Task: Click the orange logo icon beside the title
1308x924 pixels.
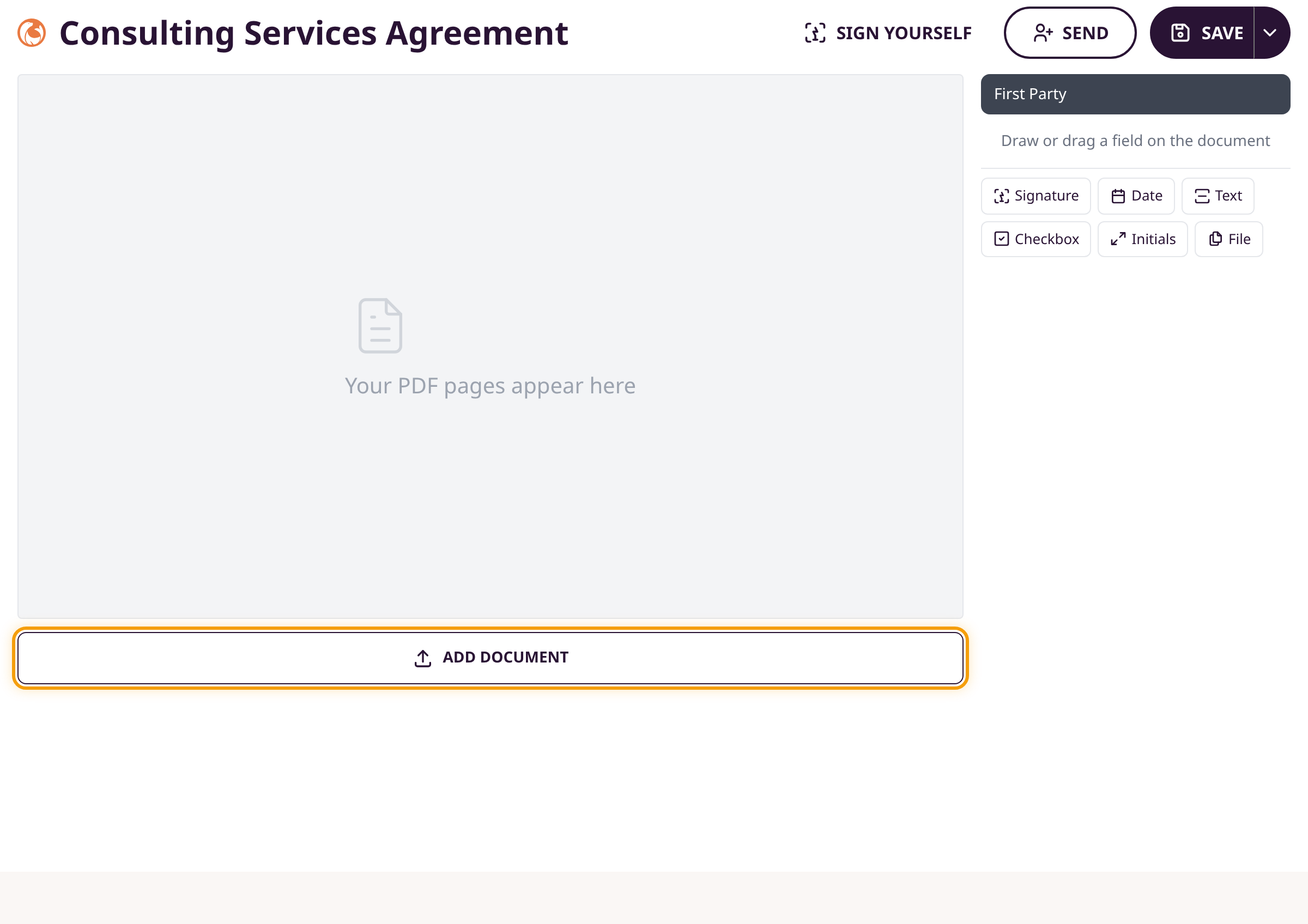Action: click(32, 33)
